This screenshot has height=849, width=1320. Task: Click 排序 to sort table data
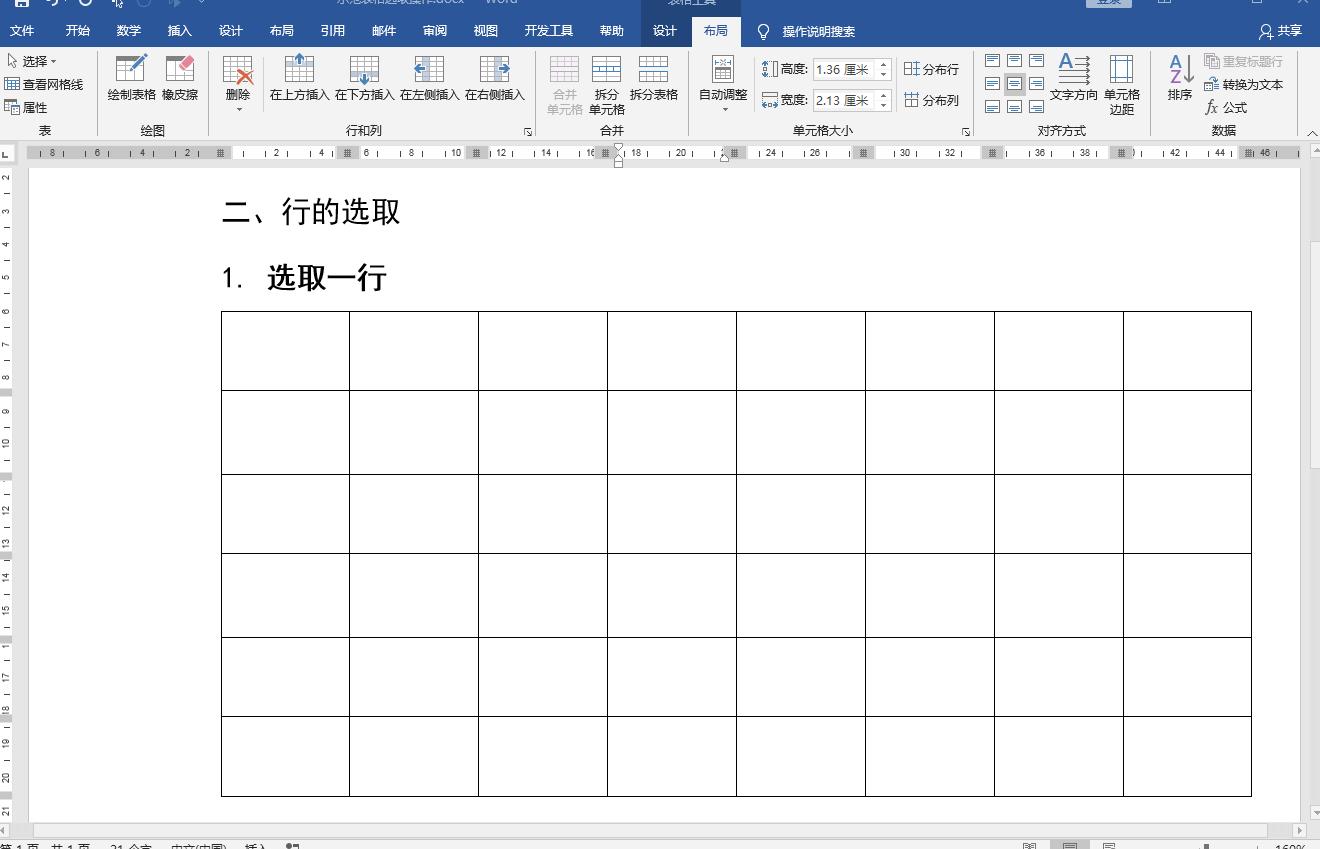1179,80
